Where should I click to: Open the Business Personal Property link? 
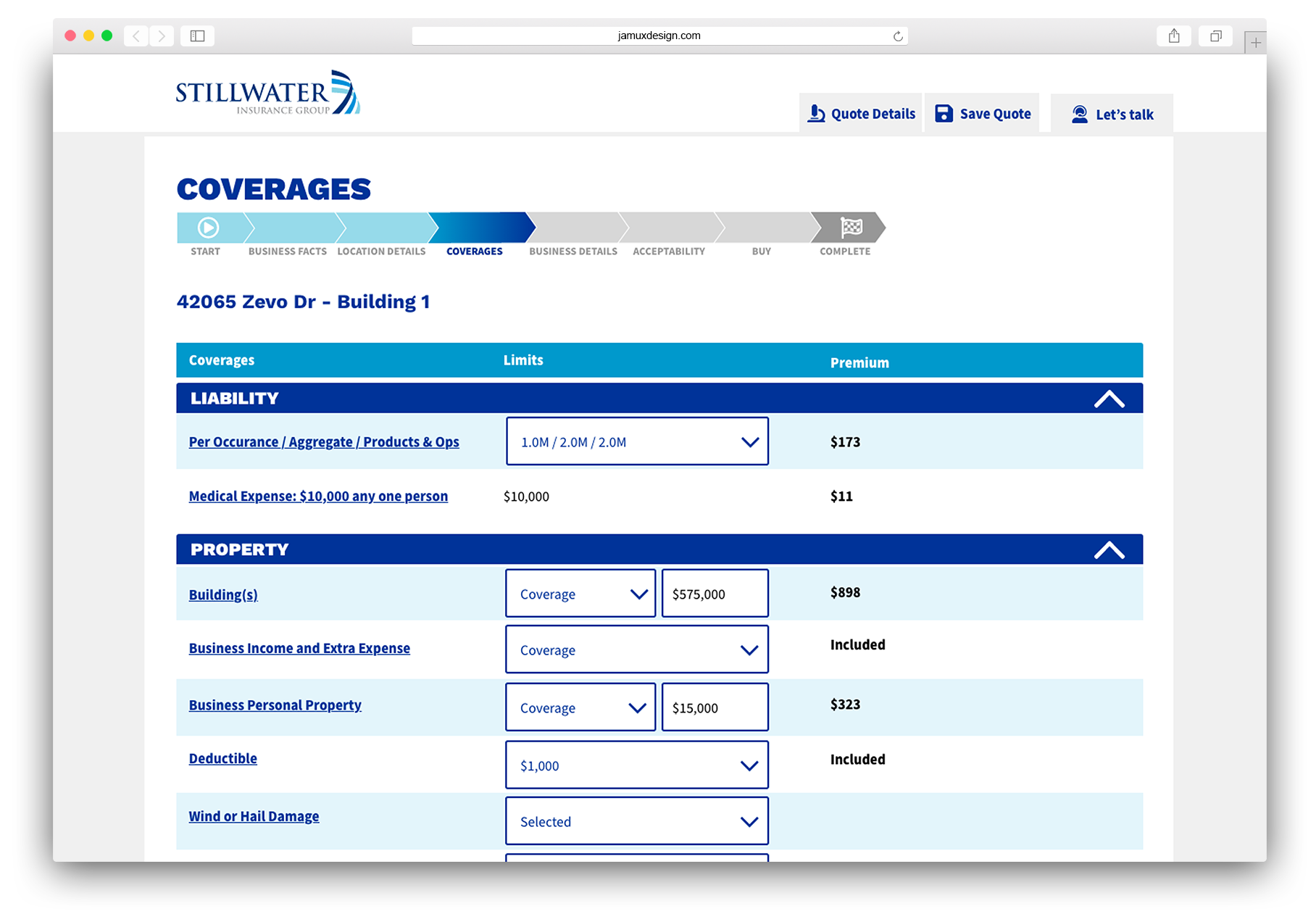[275, 705]
